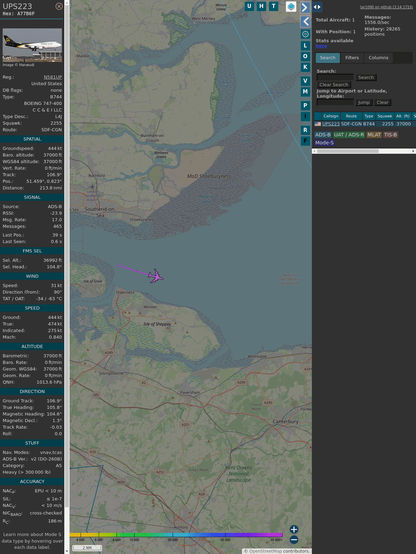Click the SDF-CGN route cell in table
This screenshot has height=554, width=416.
[351, 124]
